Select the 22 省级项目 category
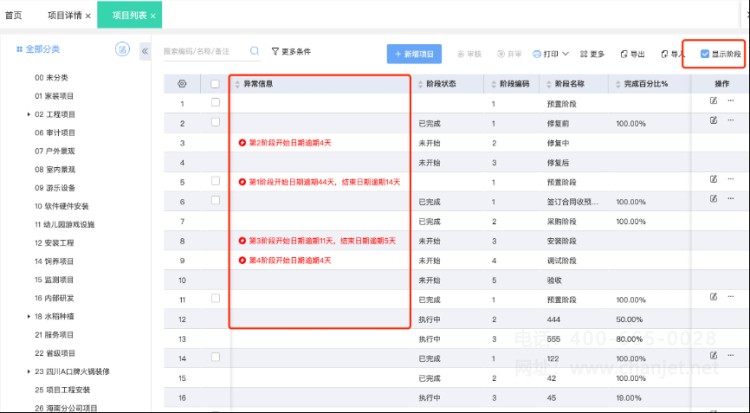Image resolution: width=750 pixels, height=413 pixels. pos(55,353)
